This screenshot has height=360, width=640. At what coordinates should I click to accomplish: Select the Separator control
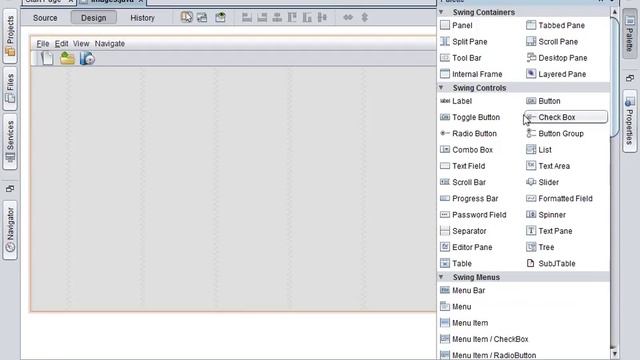463,231
